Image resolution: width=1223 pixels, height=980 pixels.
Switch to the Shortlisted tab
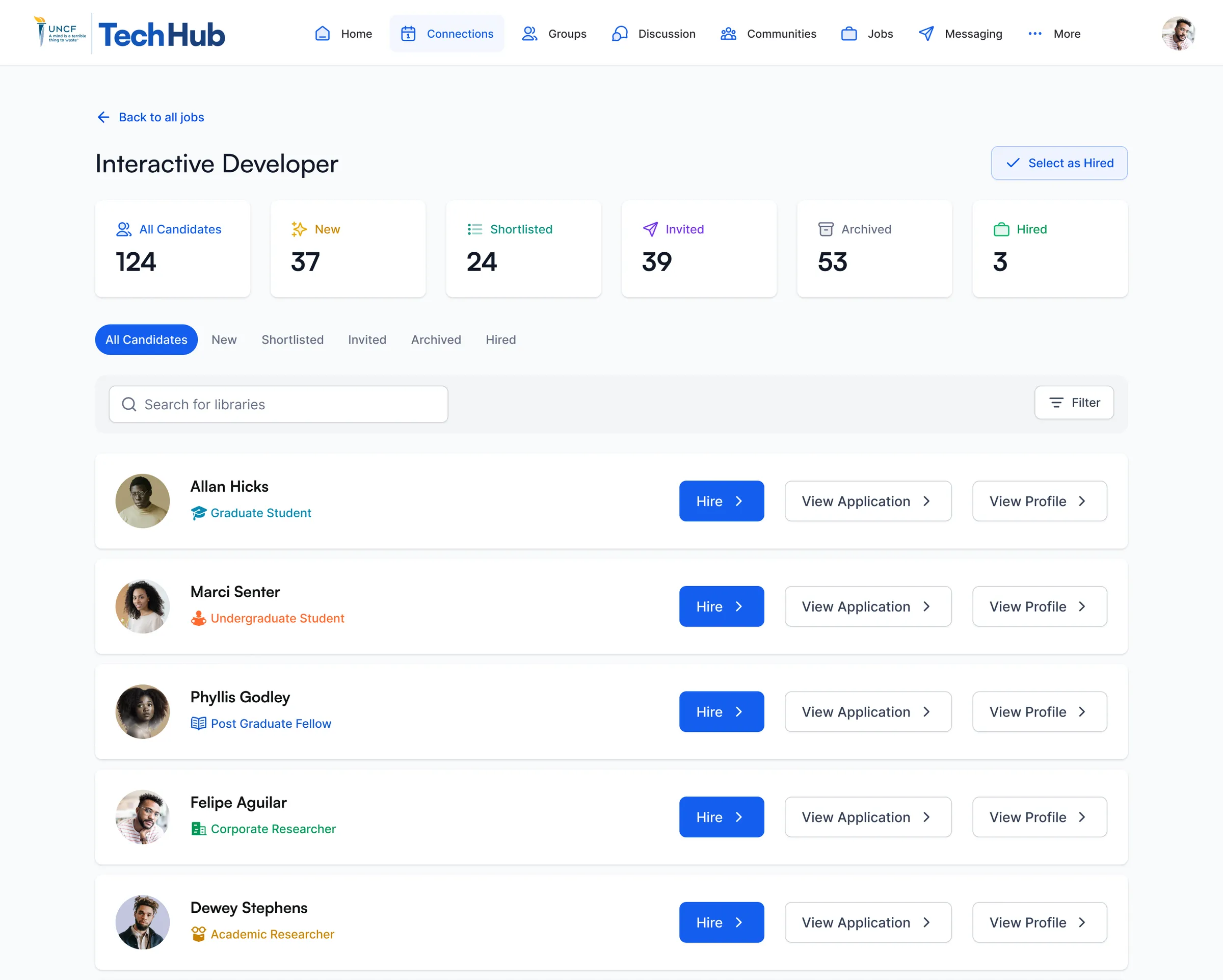[x=293, y=339]
